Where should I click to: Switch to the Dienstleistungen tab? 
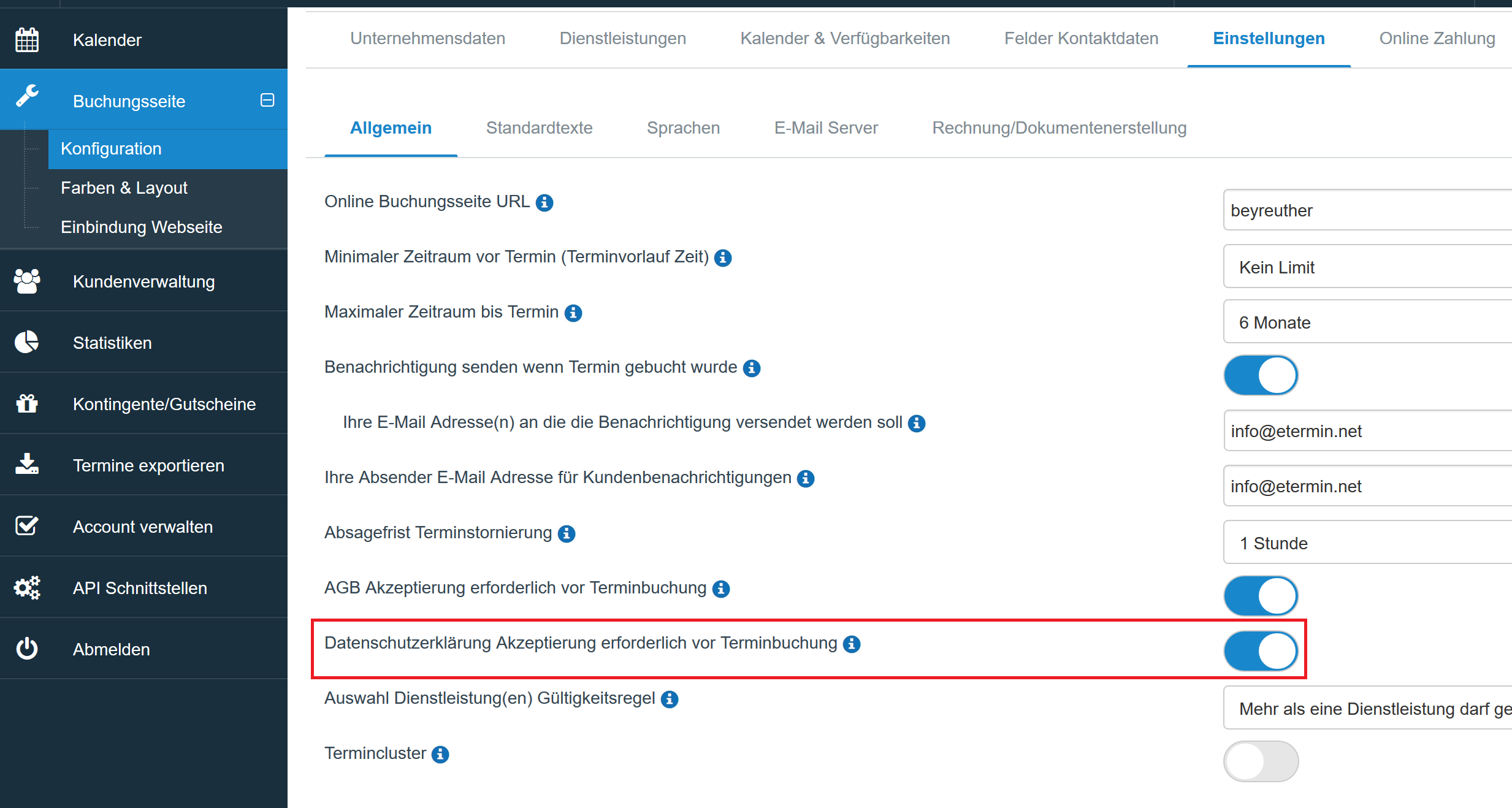tap(622, 38)
